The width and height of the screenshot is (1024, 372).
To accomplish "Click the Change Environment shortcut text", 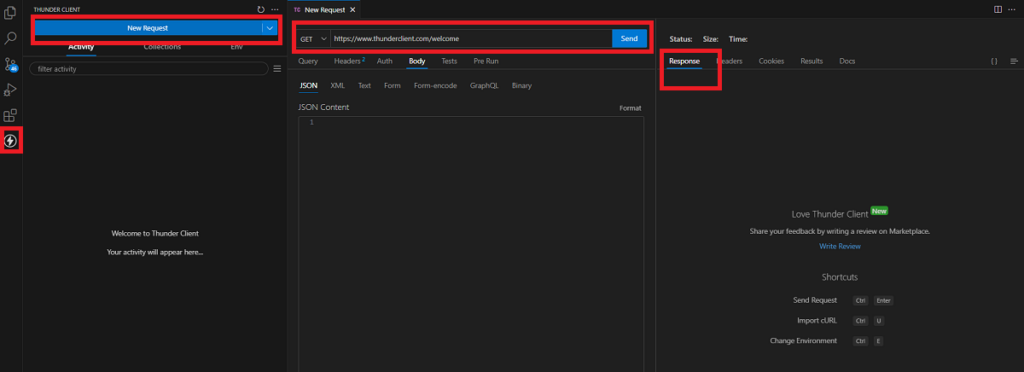I will point(803,341).
